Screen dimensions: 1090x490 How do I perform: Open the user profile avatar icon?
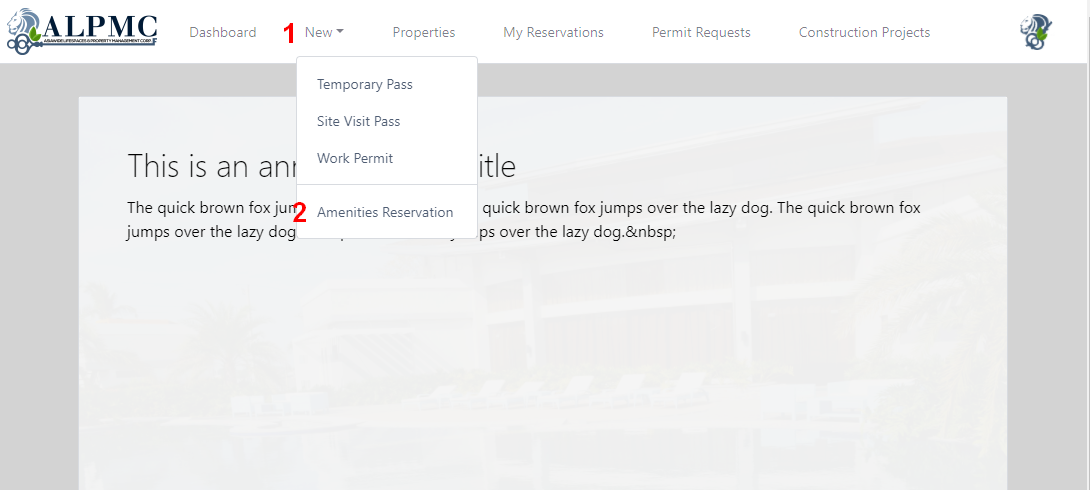tap(1036, 32)
